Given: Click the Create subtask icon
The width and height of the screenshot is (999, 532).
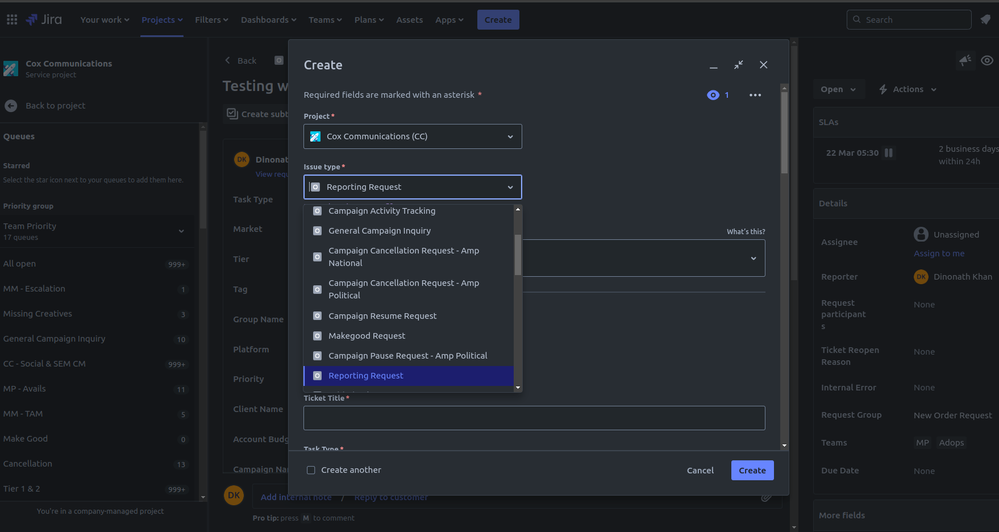Looking at the screenshot, I should (x=232, y=113).
